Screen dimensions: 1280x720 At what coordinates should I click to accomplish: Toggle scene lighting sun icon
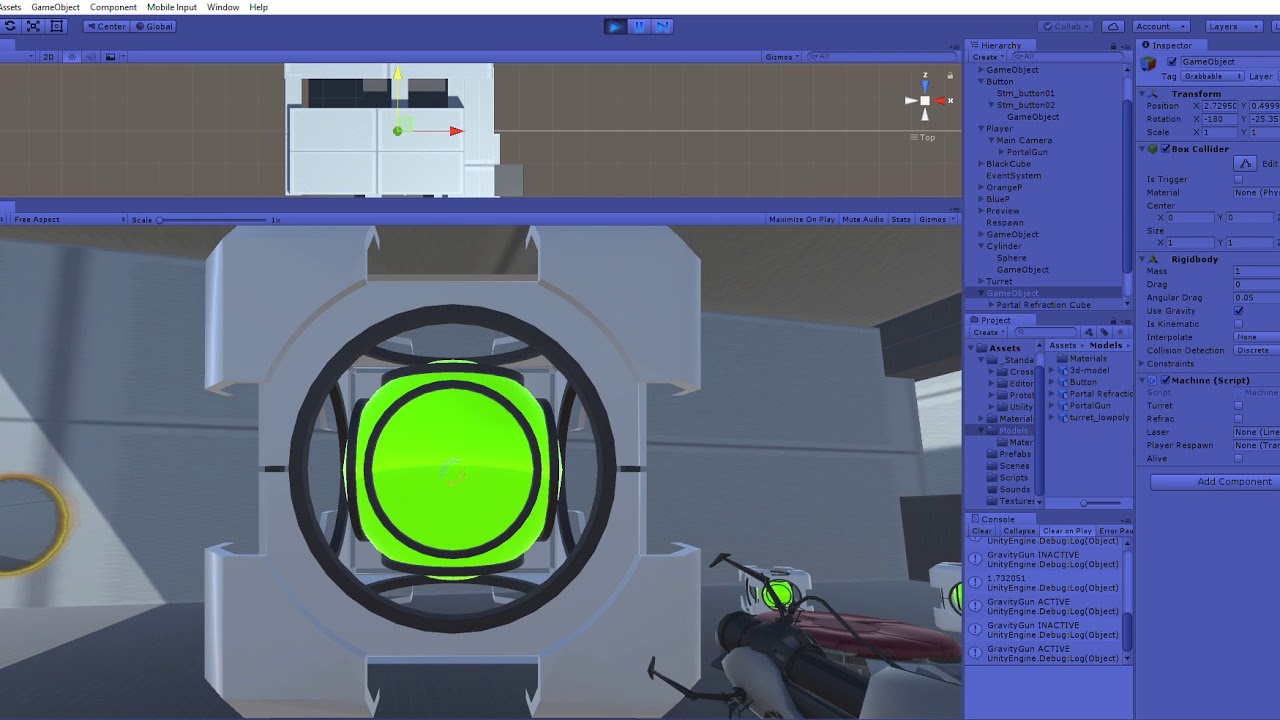[x=72, y=57]
